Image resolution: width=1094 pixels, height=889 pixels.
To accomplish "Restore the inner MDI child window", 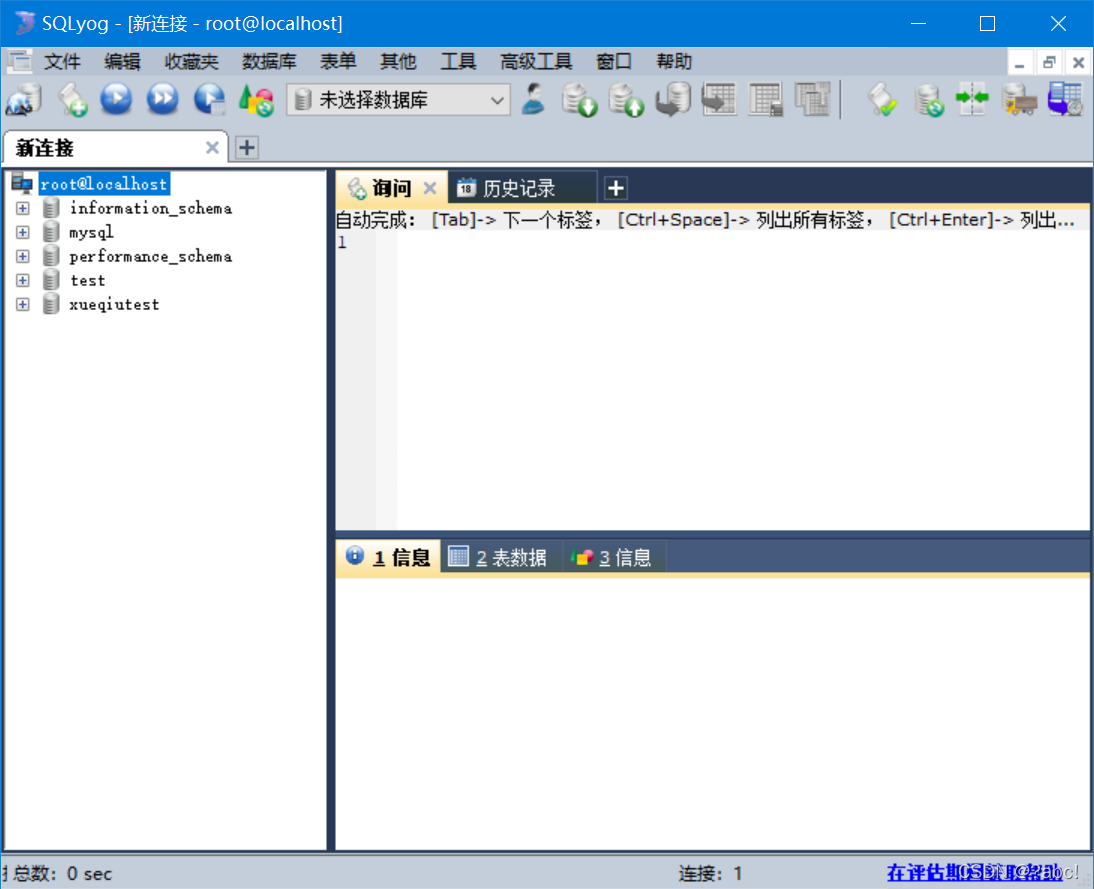I will [x=1049, y=63].
